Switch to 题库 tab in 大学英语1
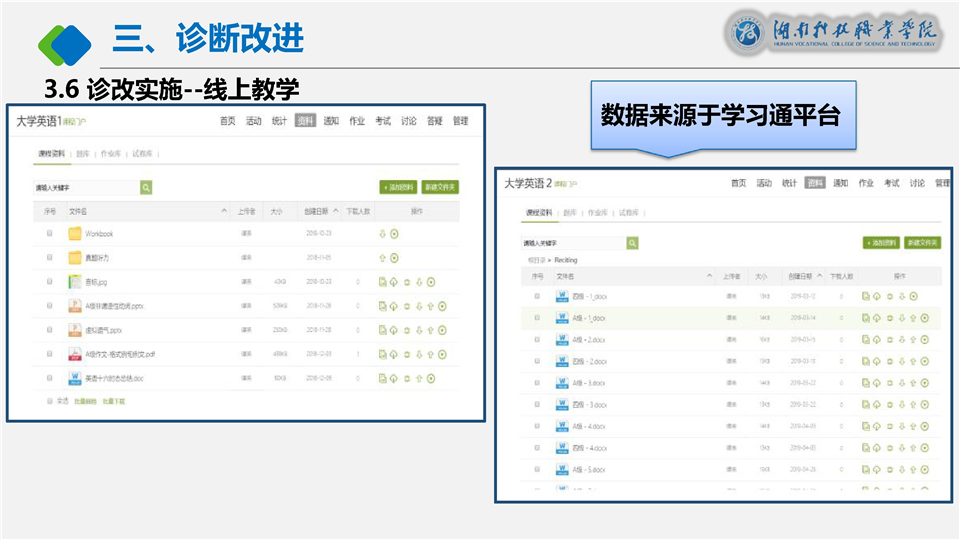 pyautogui.click(x=82, y=154)
